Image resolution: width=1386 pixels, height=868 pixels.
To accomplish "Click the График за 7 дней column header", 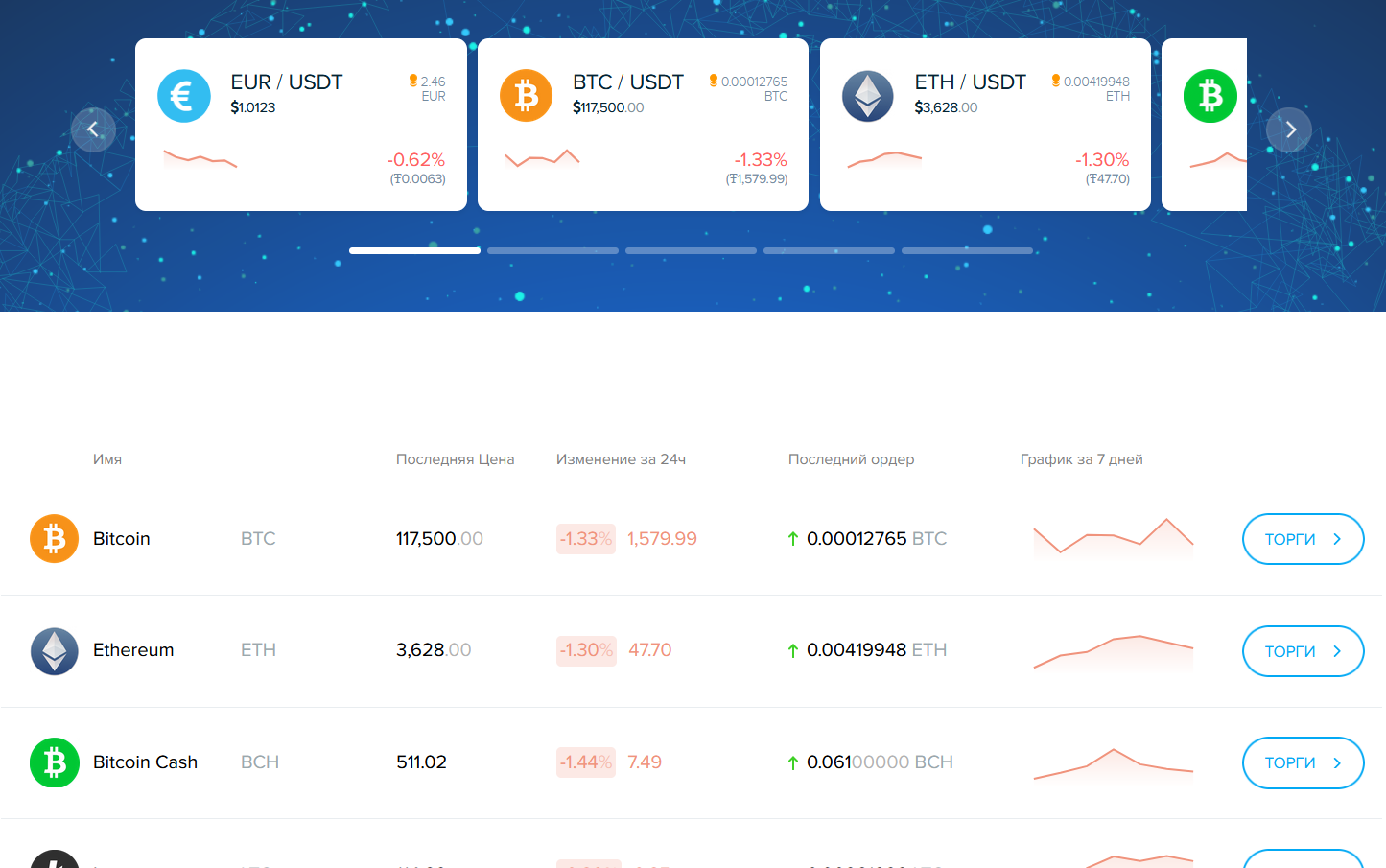I will pos(1082,459).
